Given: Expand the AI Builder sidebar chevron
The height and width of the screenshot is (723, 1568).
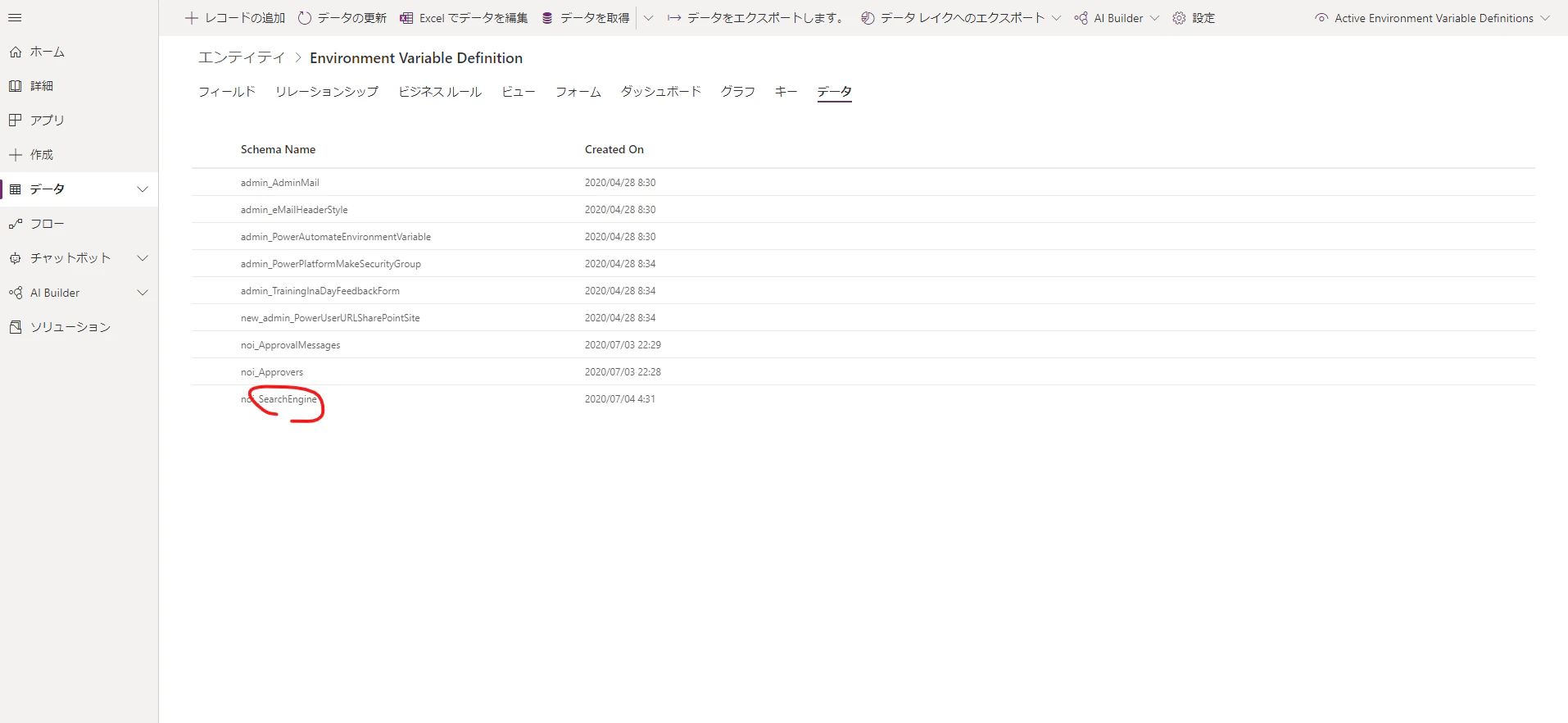Looking at the screenshot, I should pos(143,293).
